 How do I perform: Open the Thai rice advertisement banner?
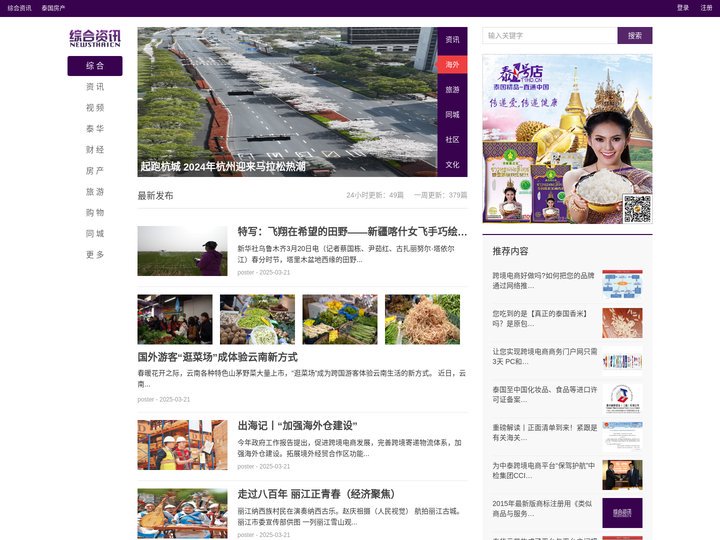pyautogui.click(x=567, y=139)
